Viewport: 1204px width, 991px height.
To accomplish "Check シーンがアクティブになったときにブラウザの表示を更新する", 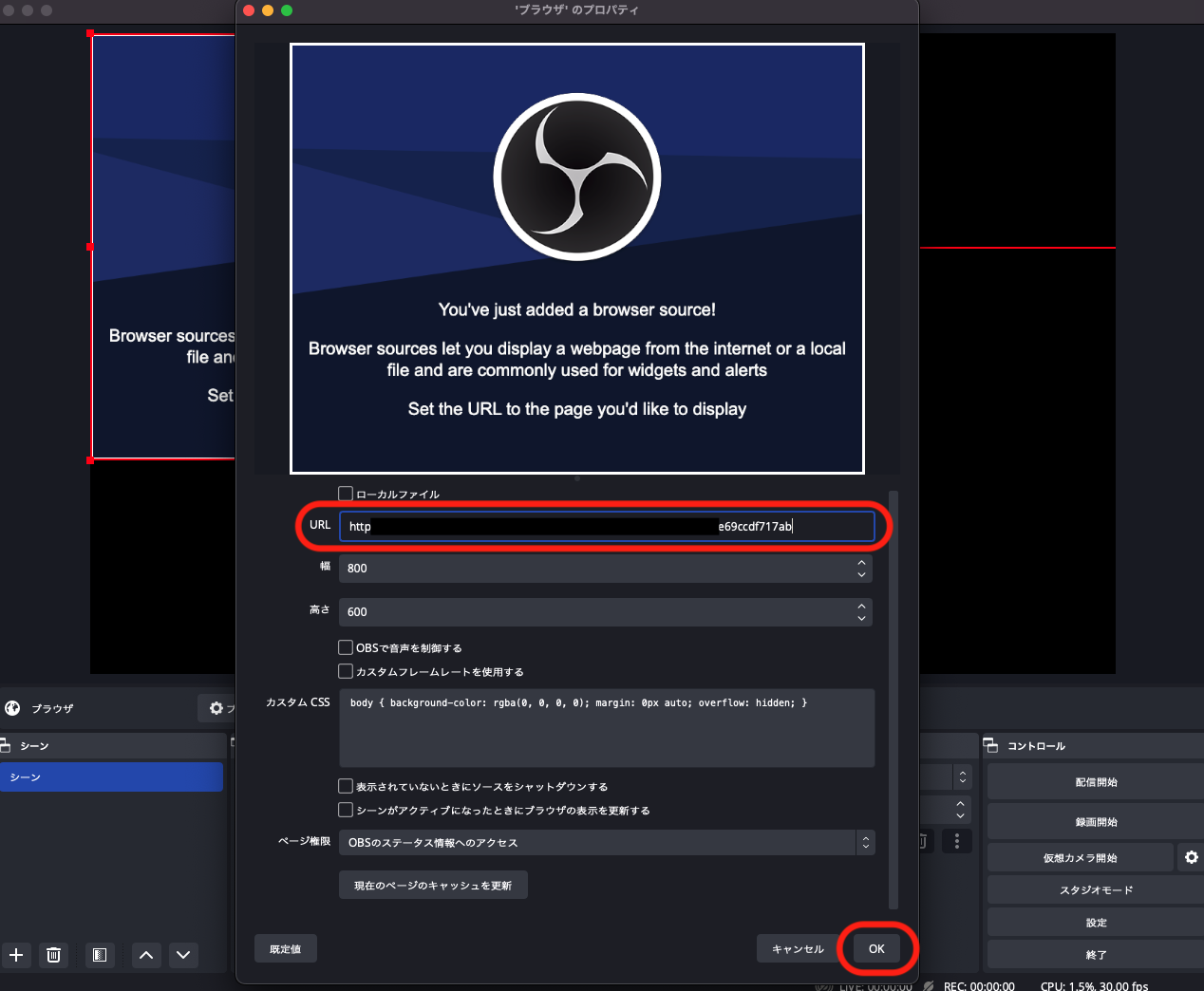I will coord(346,810).
